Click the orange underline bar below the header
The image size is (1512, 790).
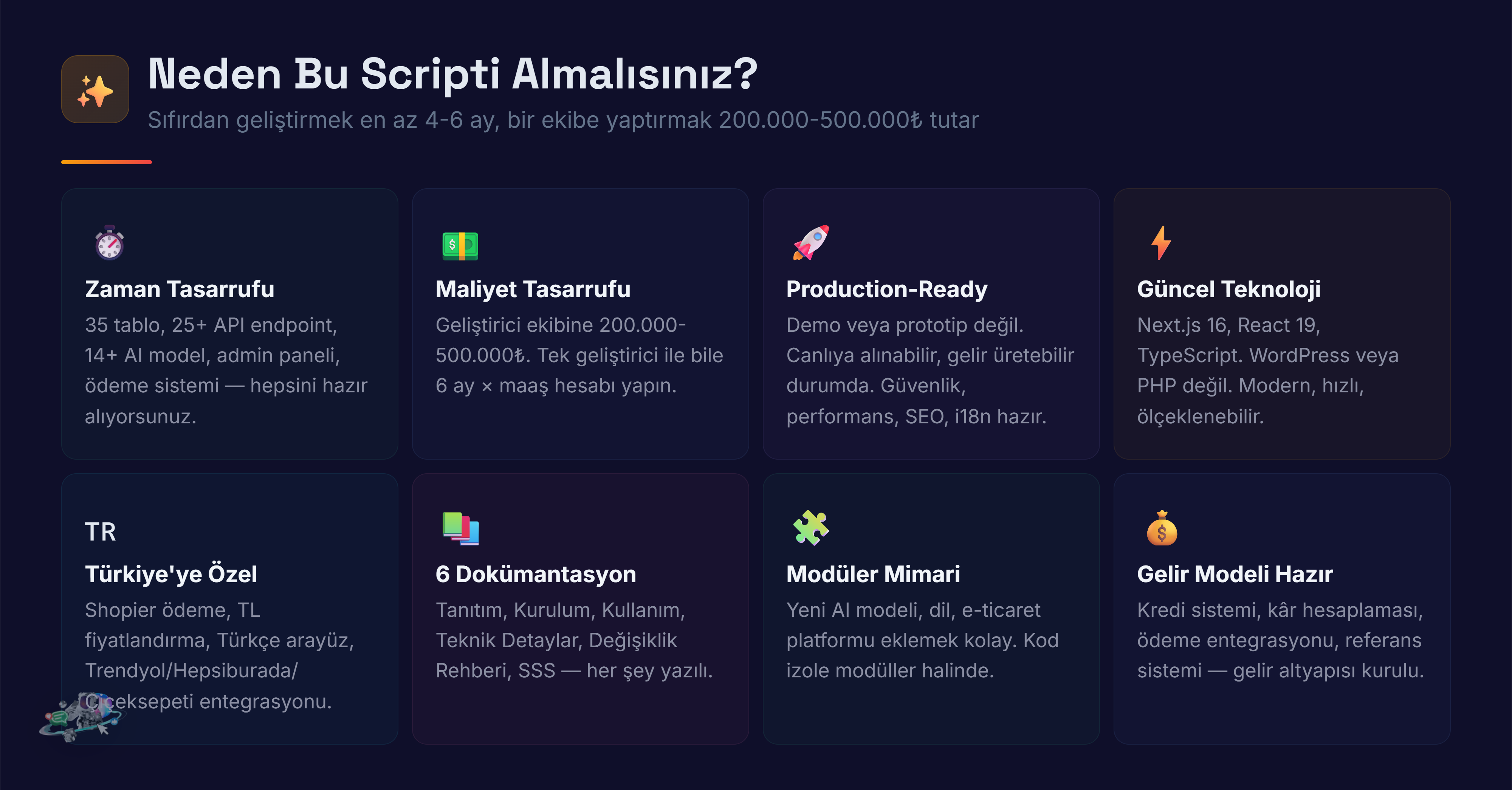point(106,162)
